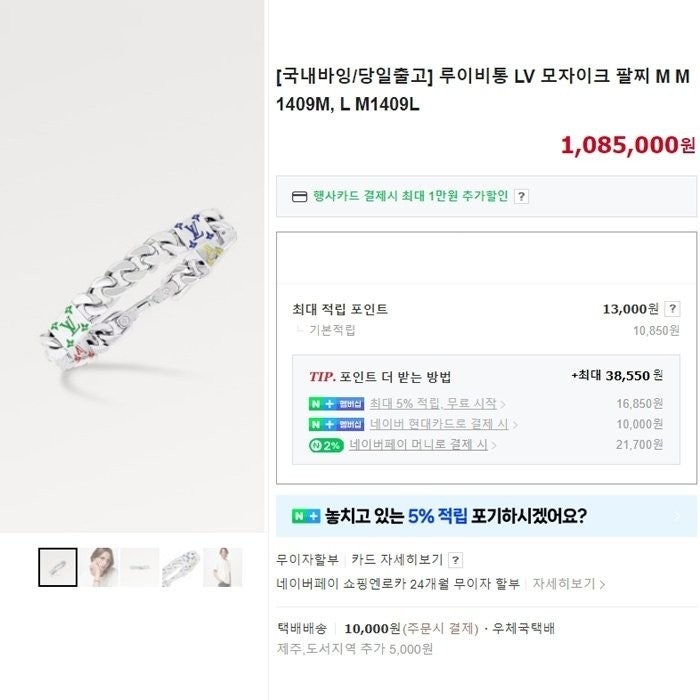The width and height of the screenshot is (700, 700).
Task: Click chevron after 네이버페이 머니로 결제 시
Action: coord(493,446)
